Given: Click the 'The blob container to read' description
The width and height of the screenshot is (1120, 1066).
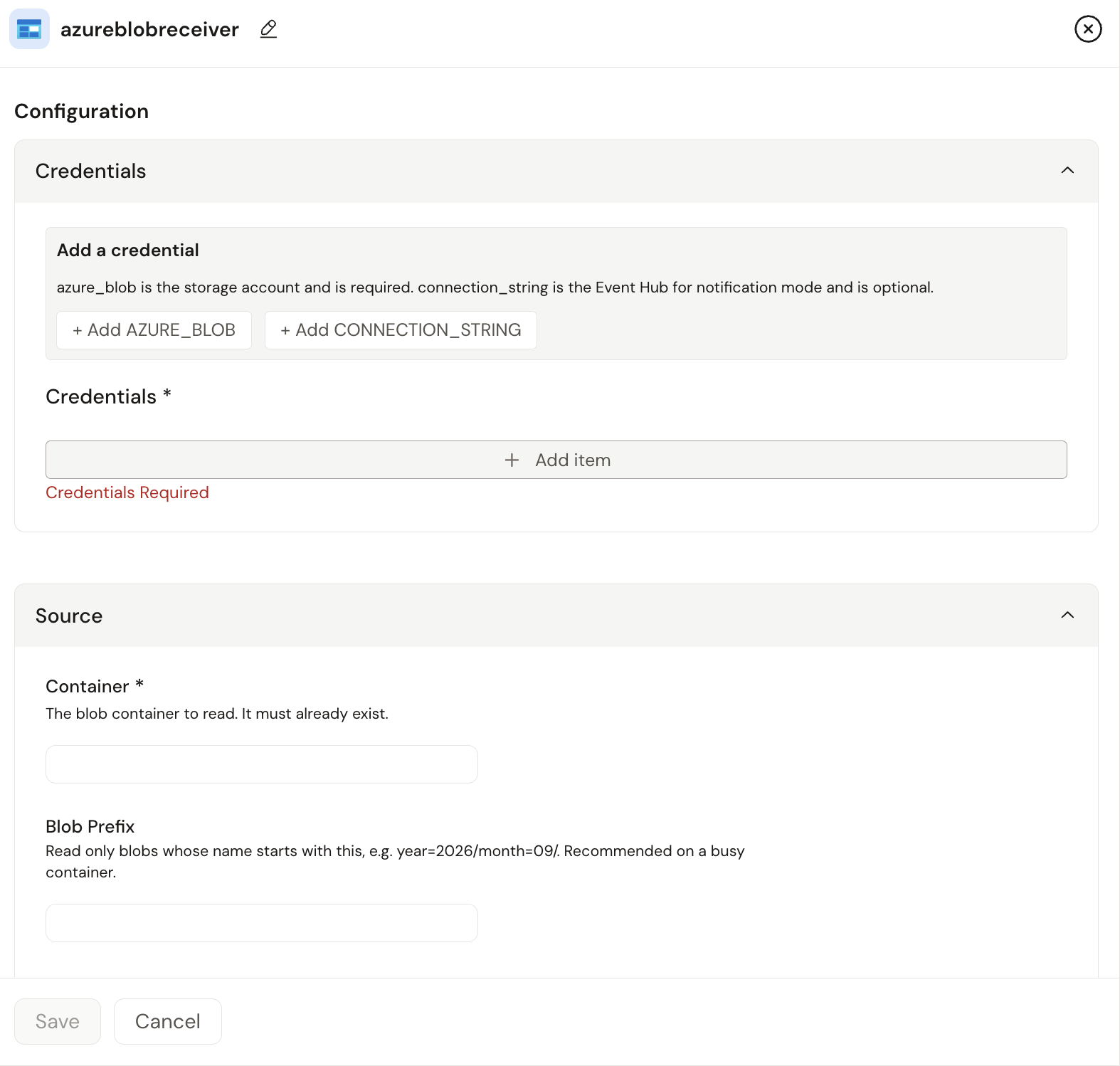Looking at the screenshot, I should [x=217, y=714].
